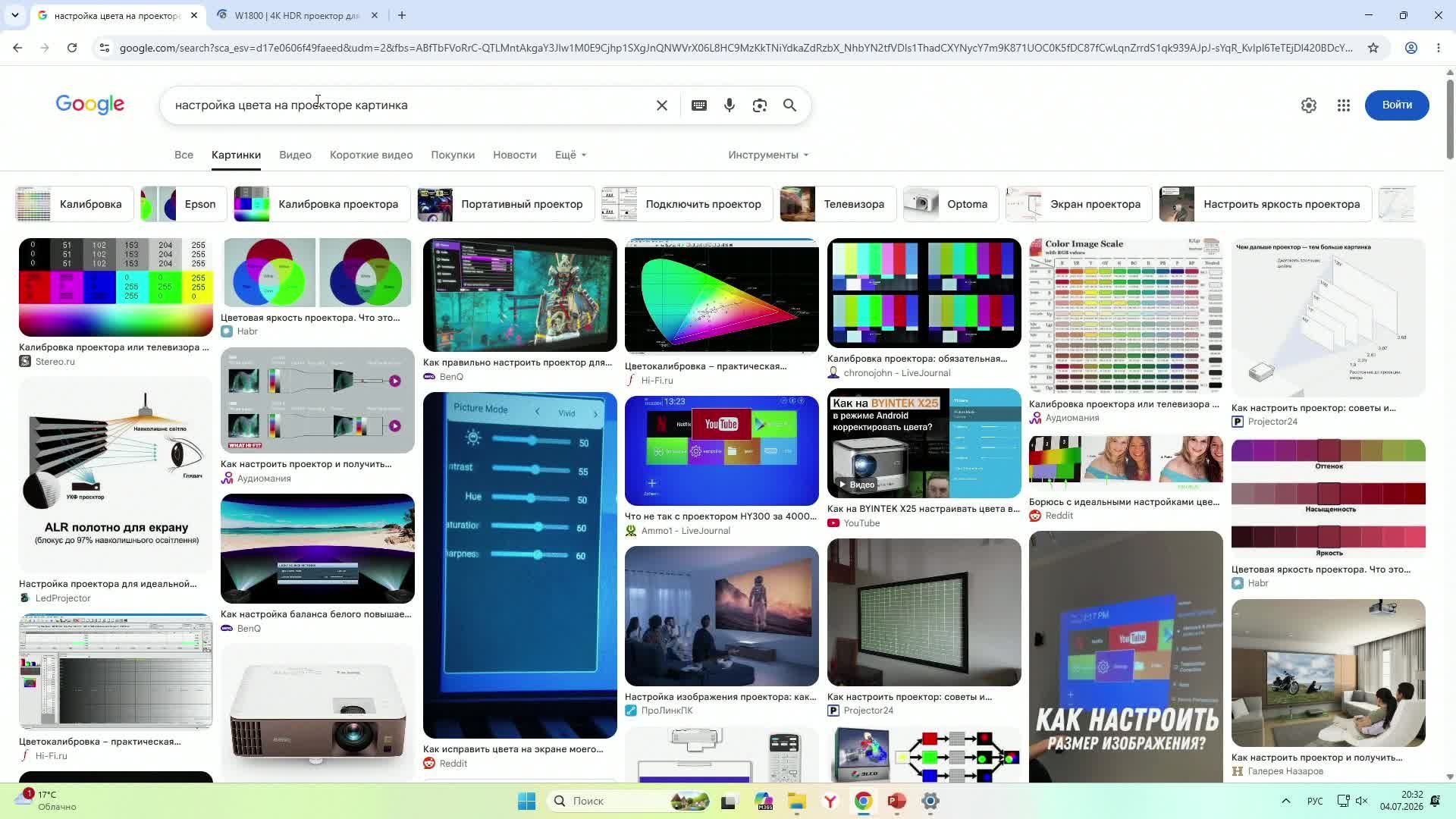Reload the current page

72,48
